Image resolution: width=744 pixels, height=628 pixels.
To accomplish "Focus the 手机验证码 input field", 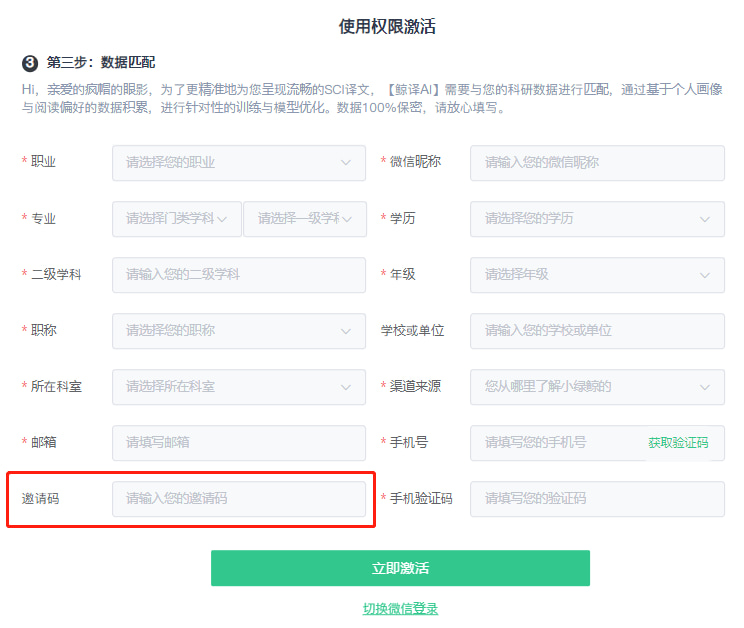I will (x=597, y=499).
